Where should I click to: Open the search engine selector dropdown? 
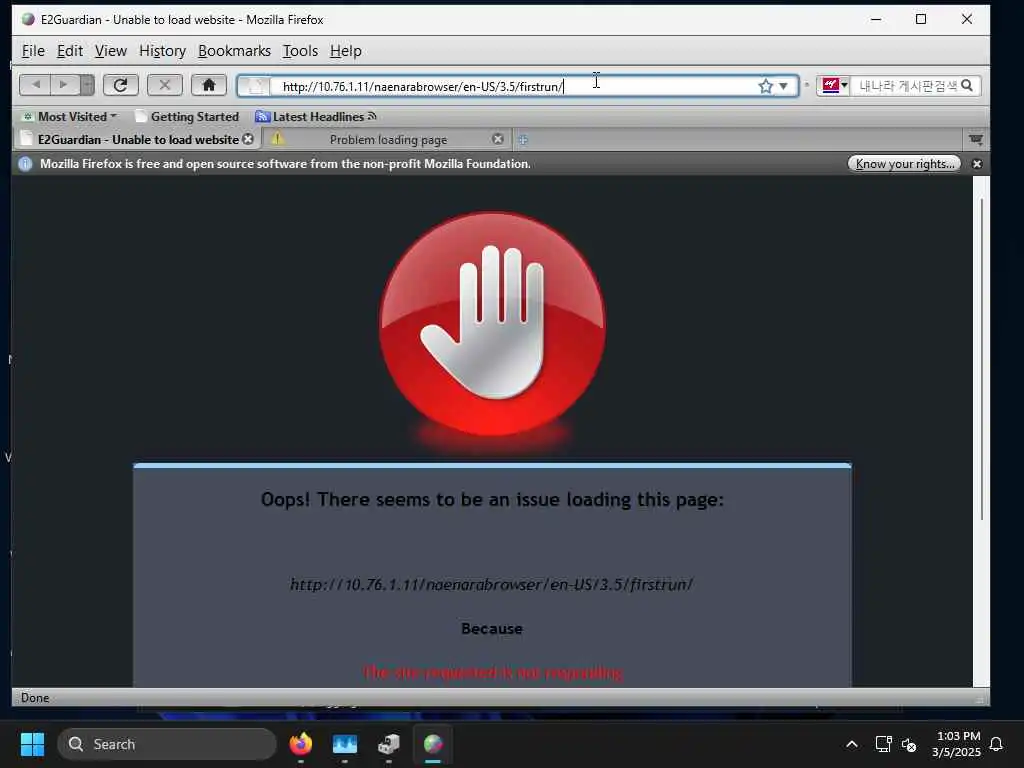pos(834,86)
